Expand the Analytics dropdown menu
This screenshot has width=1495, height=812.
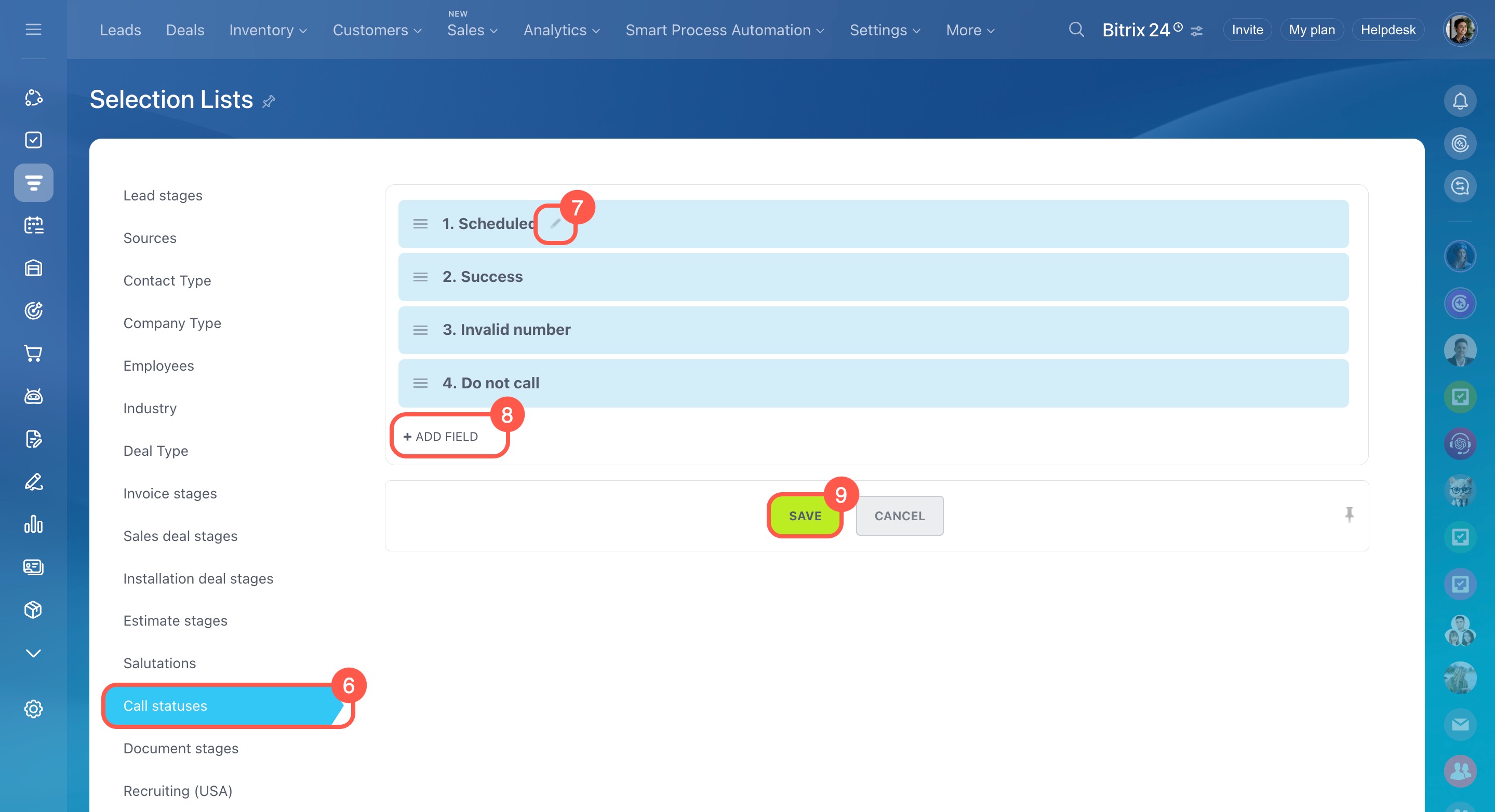[561, 30]
